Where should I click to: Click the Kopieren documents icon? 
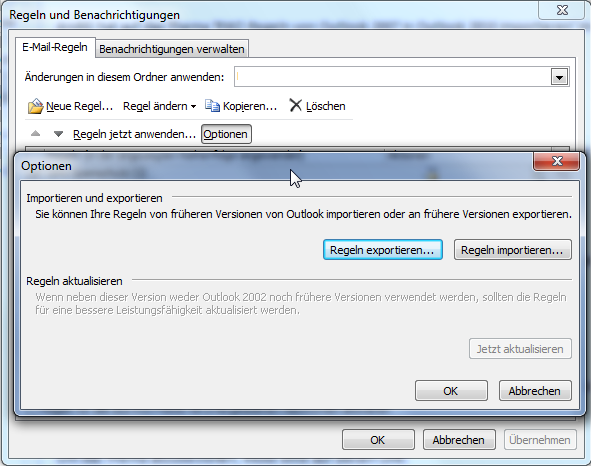pyautogui.click(x=212, y=106)
